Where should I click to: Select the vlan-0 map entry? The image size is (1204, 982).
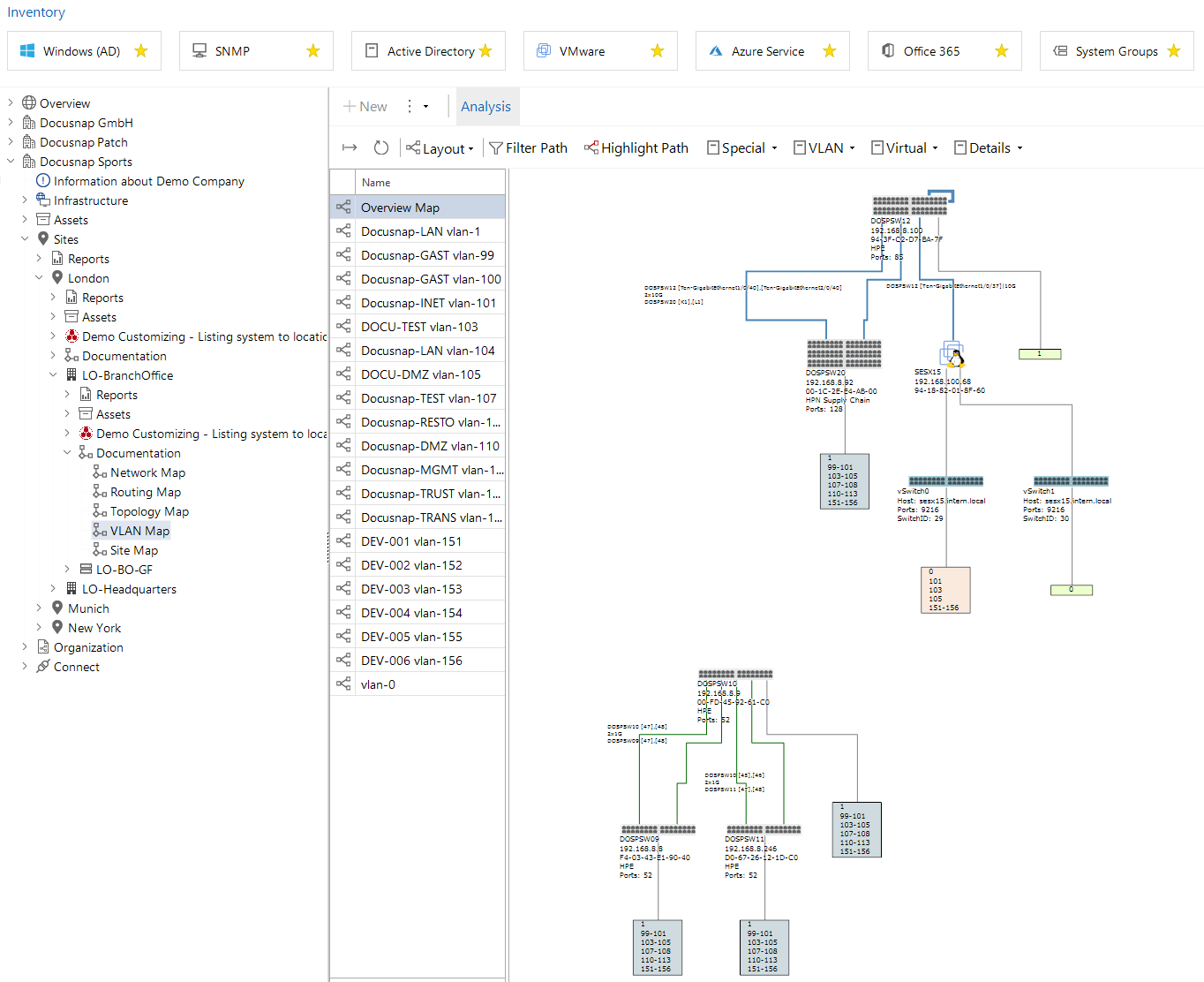click(x=418, y=684)
